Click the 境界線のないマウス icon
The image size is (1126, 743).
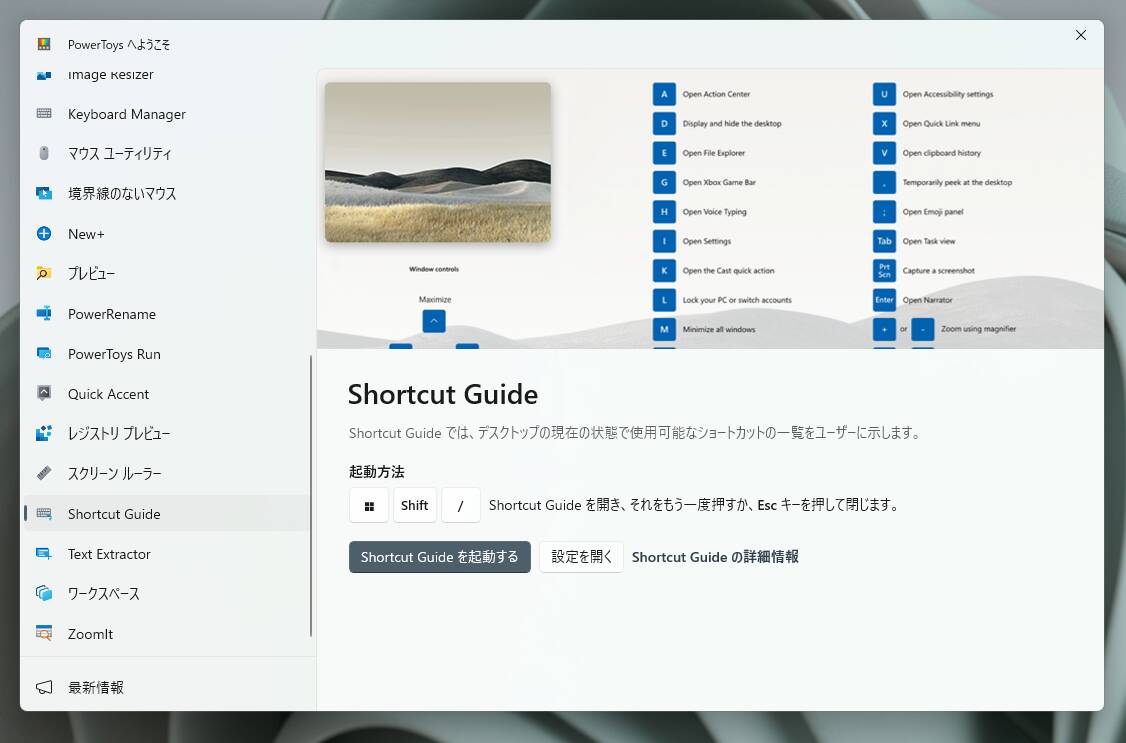click(44, 193)
